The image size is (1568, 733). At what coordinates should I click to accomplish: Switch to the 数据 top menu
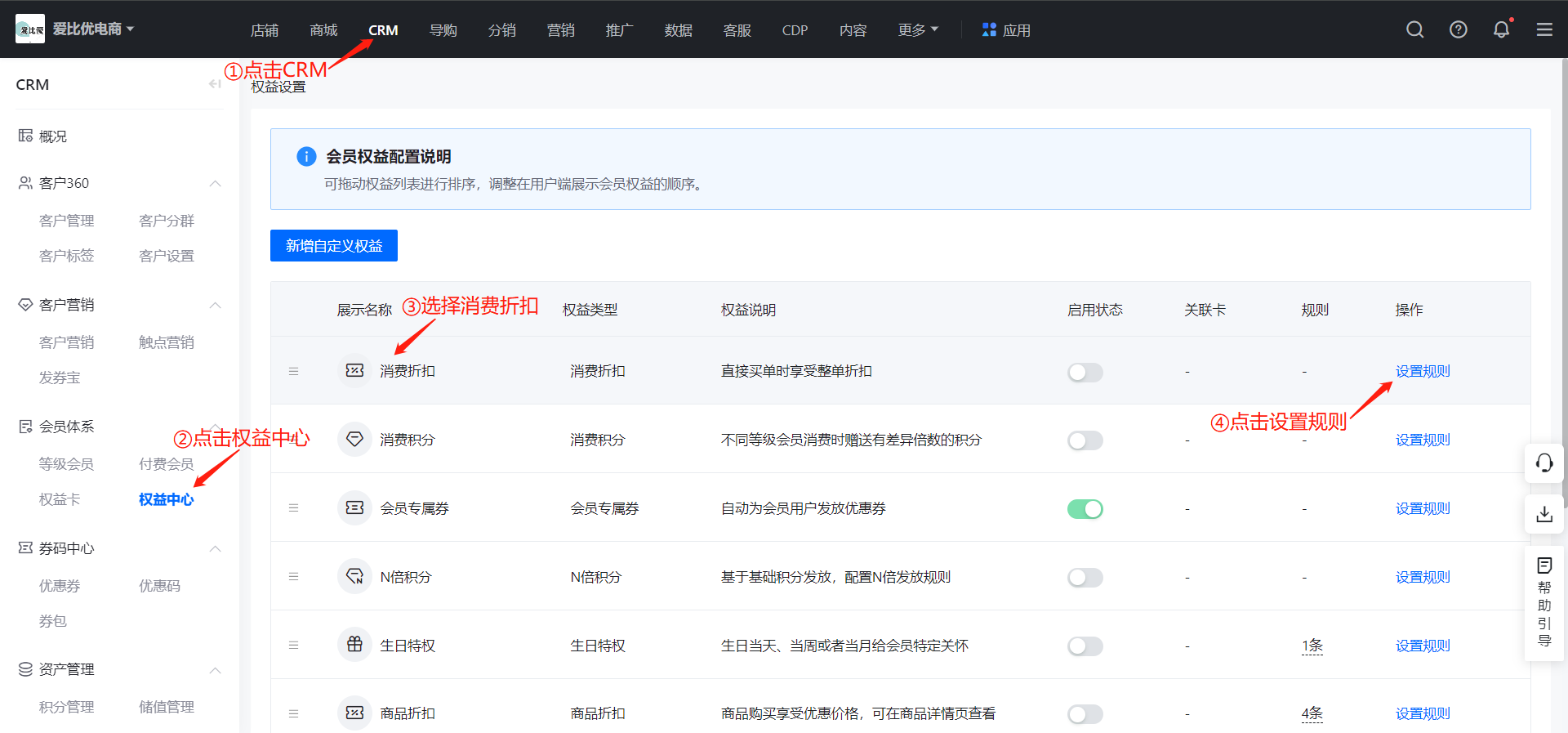[x=678, y=30]
